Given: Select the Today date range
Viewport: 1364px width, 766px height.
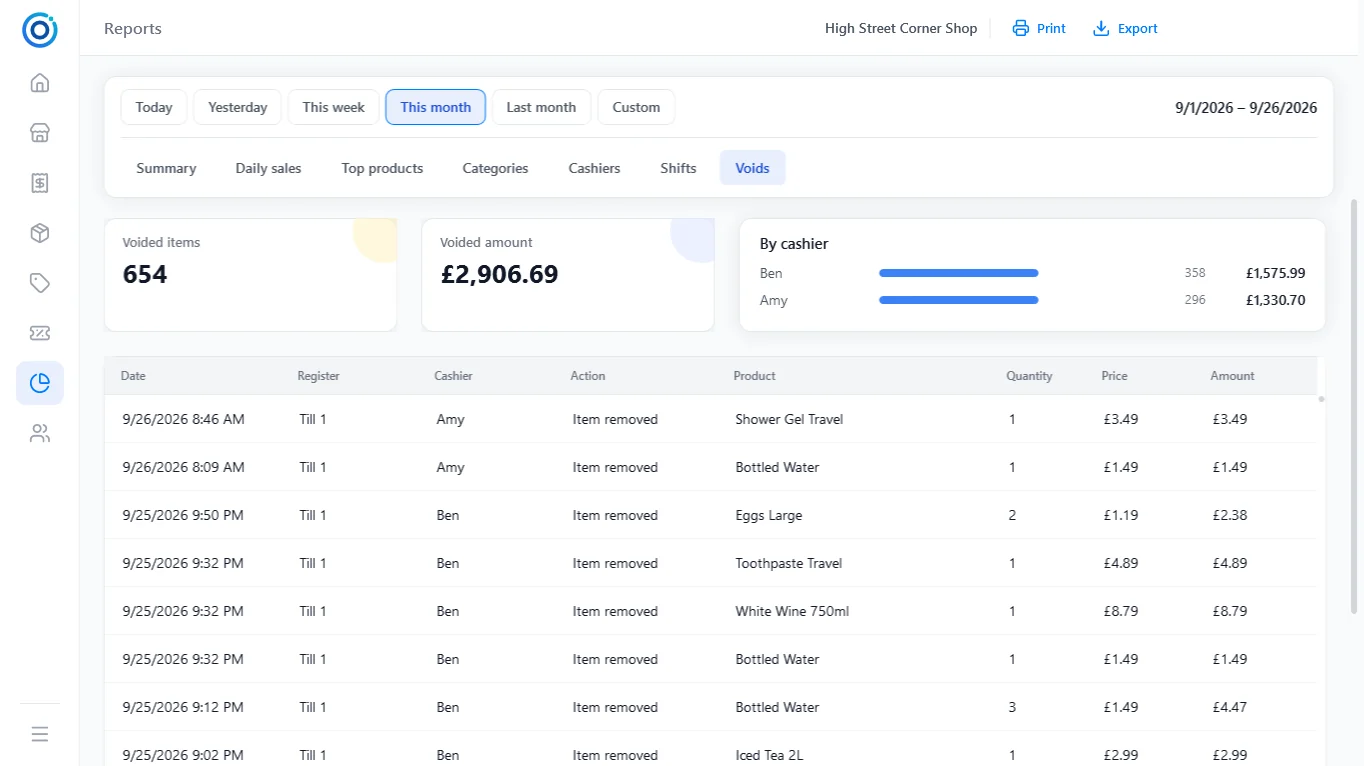Looking at the screenshot, I should click(x=154, y=107).
